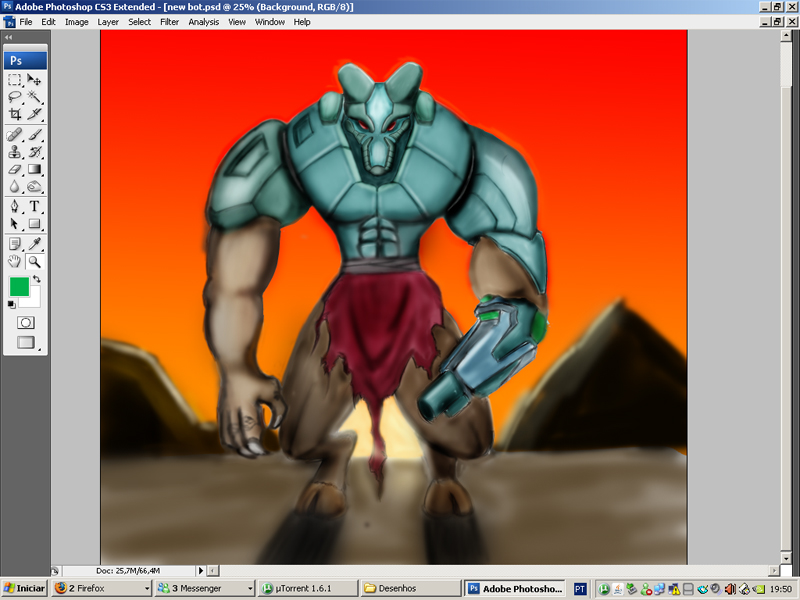Open the Help menu
Viewport: 800px width, 600px height.
[302, 22]
